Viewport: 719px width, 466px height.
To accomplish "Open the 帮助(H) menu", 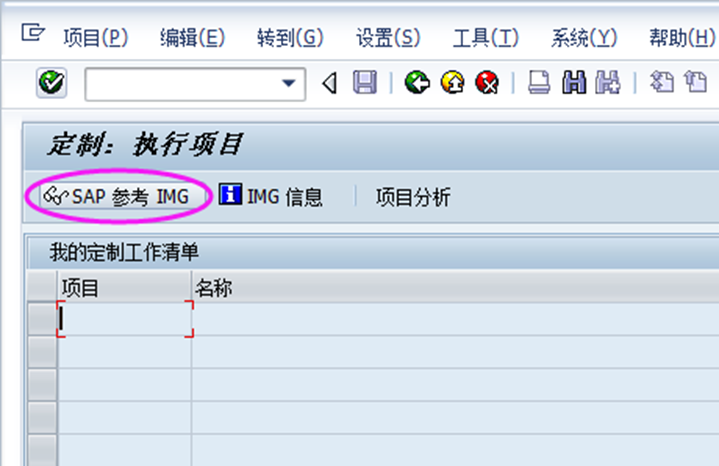I will tap(682, 38).
